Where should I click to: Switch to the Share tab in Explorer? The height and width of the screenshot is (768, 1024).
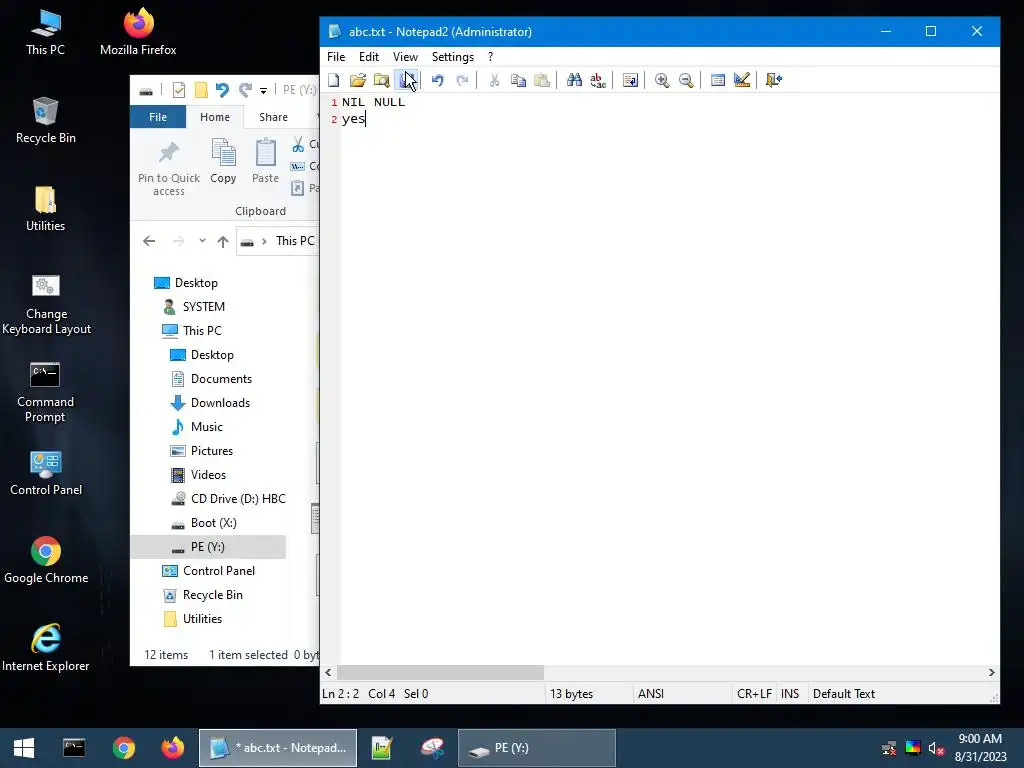click(273, 117)
